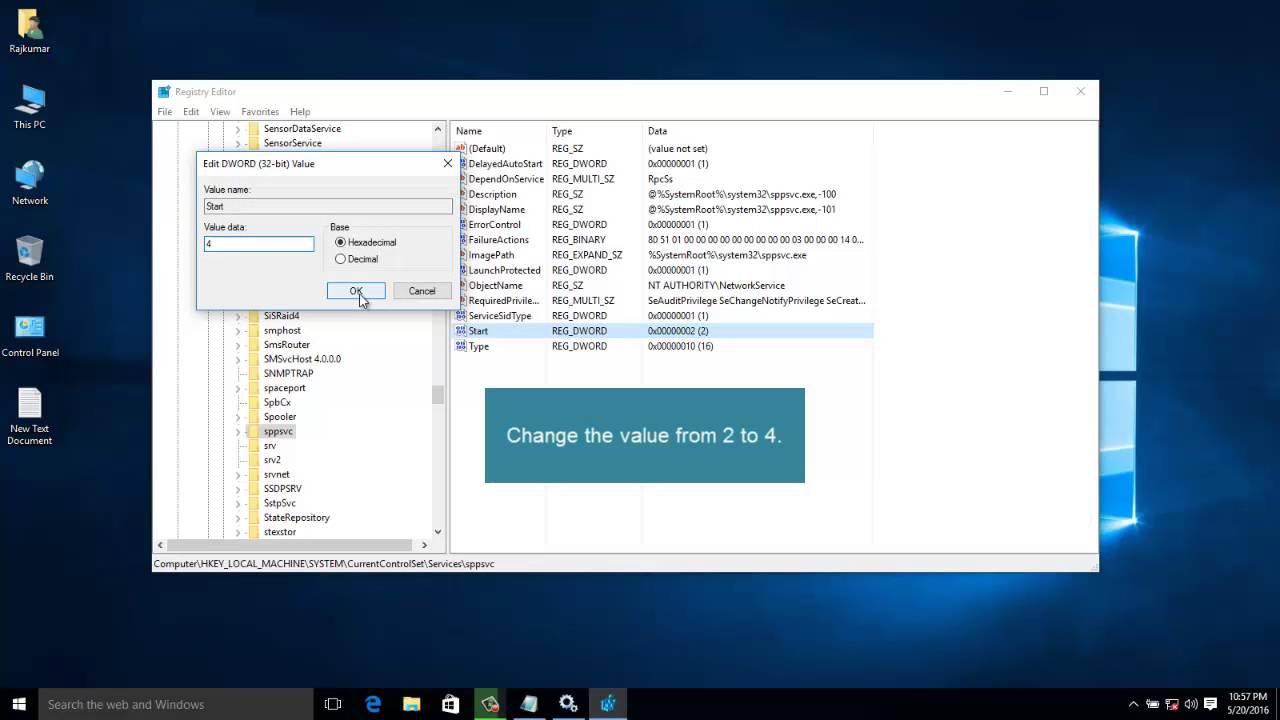Cancel the Edit DWORD dialog

coord(421,291)
